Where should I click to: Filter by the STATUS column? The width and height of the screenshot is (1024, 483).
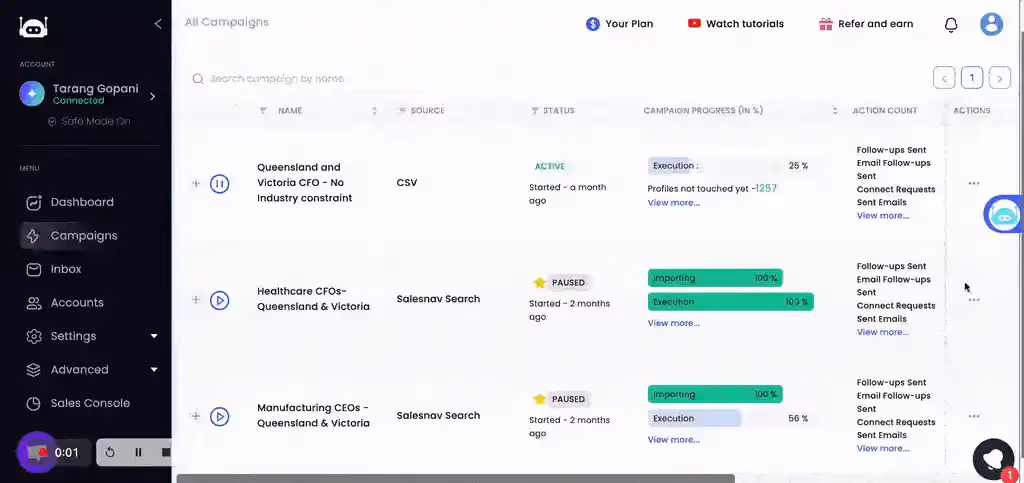pyautogui.click(x=535, y=111)
